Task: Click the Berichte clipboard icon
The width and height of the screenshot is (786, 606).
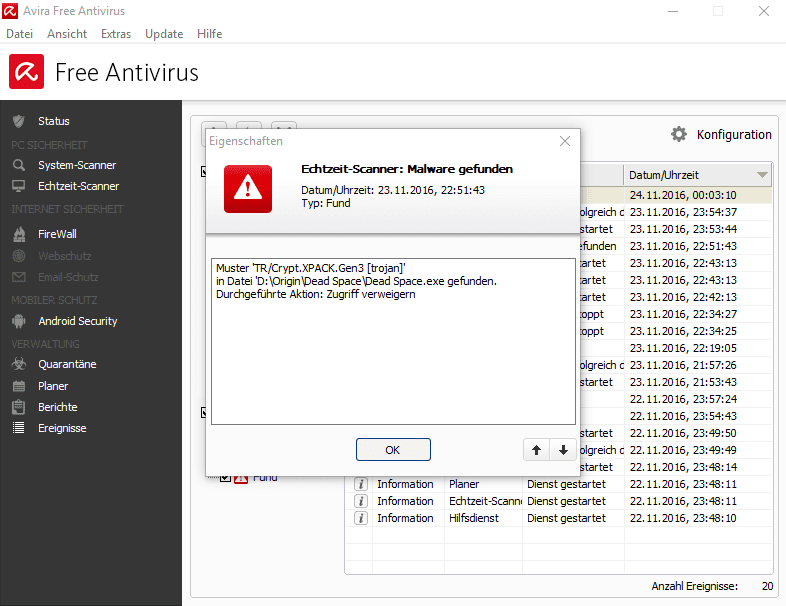Action: point(19,407)
